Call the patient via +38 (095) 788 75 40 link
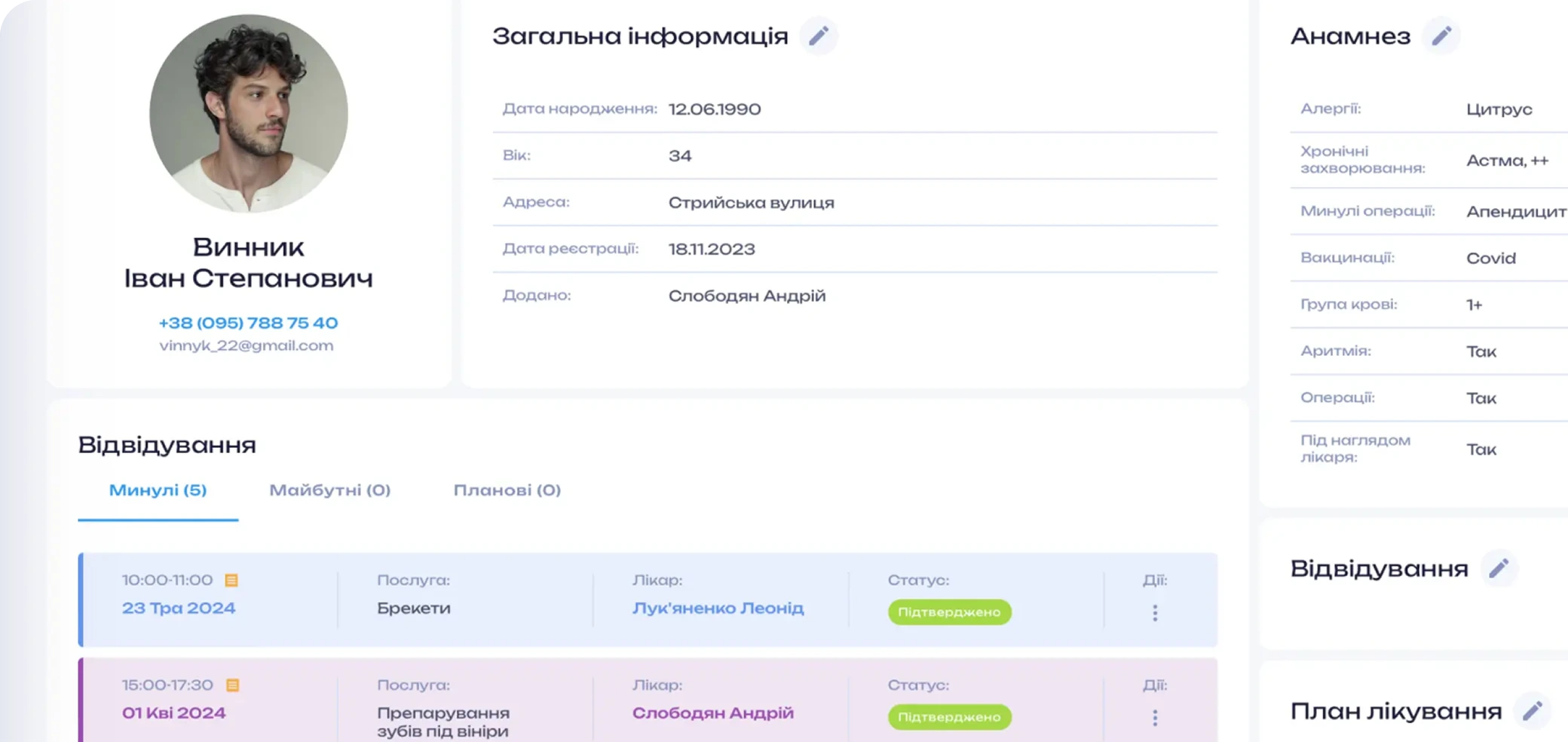The image size is (1568, 742). pyautogui.click(x=249, y=323)
